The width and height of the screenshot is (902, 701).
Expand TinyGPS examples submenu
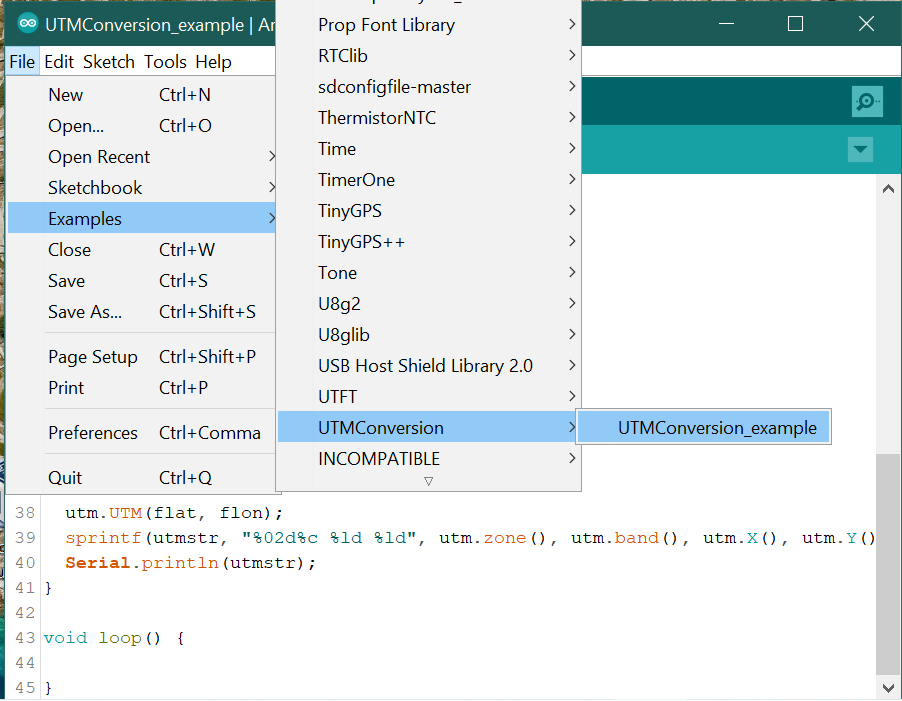pos(429,211)
